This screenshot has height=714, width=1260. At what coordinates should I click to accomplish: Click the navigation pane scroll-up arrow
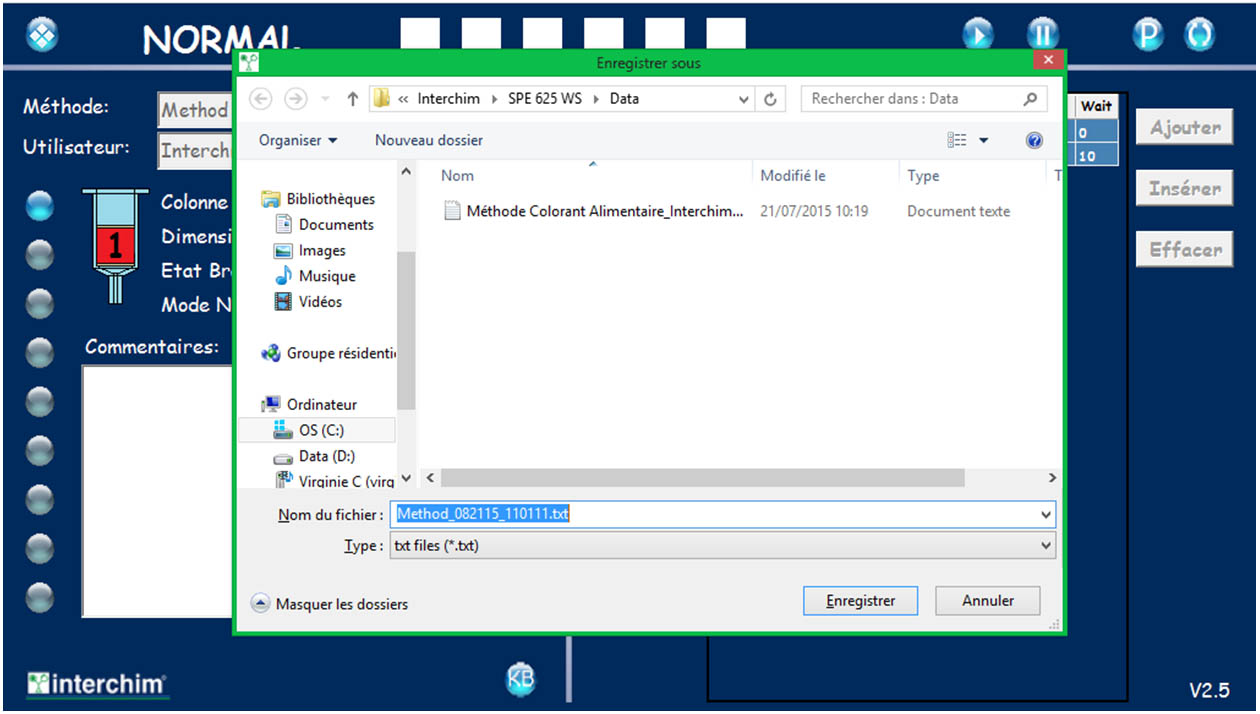pos(406,173)
